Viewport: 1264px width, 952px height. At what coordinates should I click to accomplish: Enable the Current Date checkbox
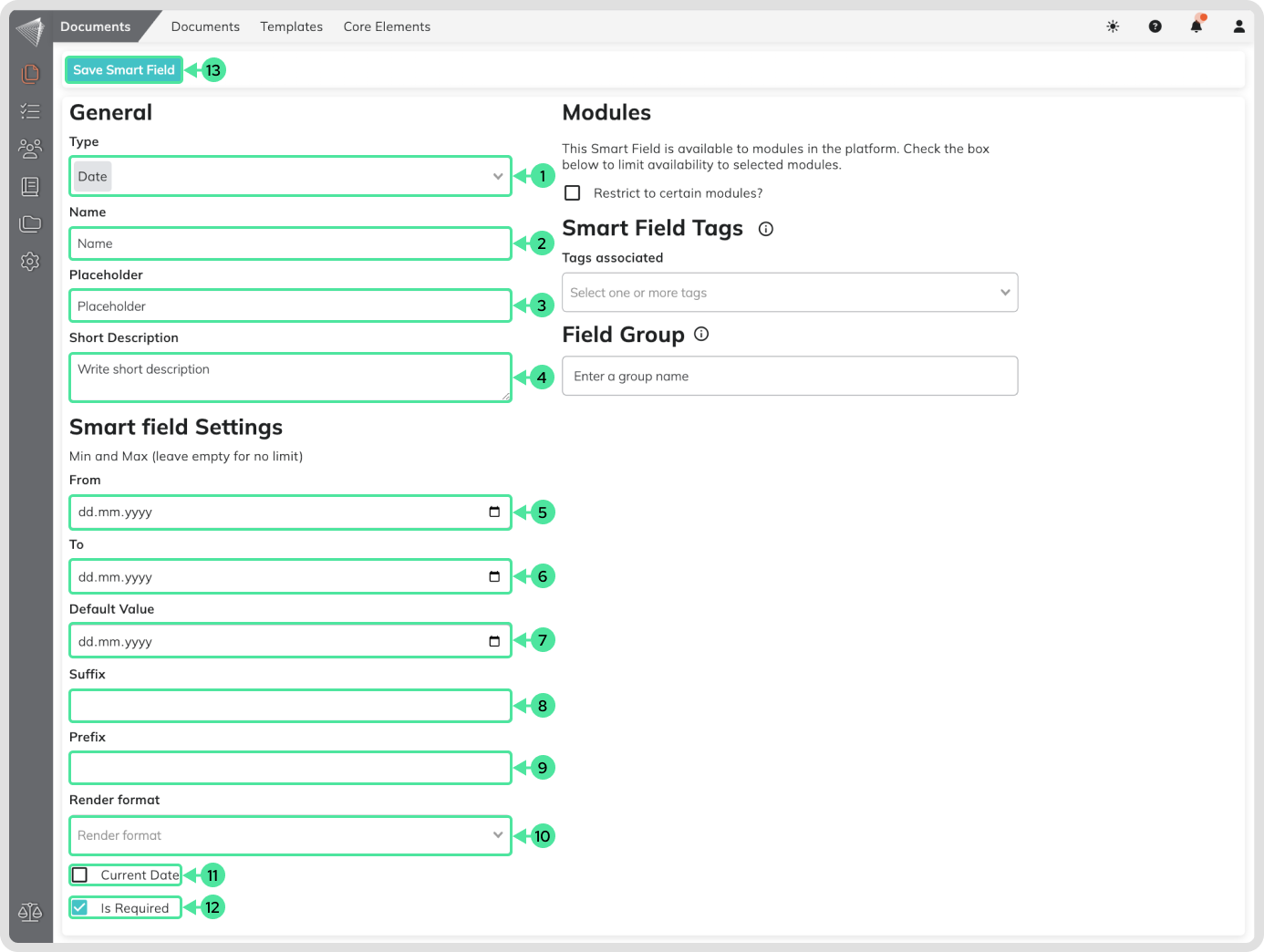[x=80, y=875]
